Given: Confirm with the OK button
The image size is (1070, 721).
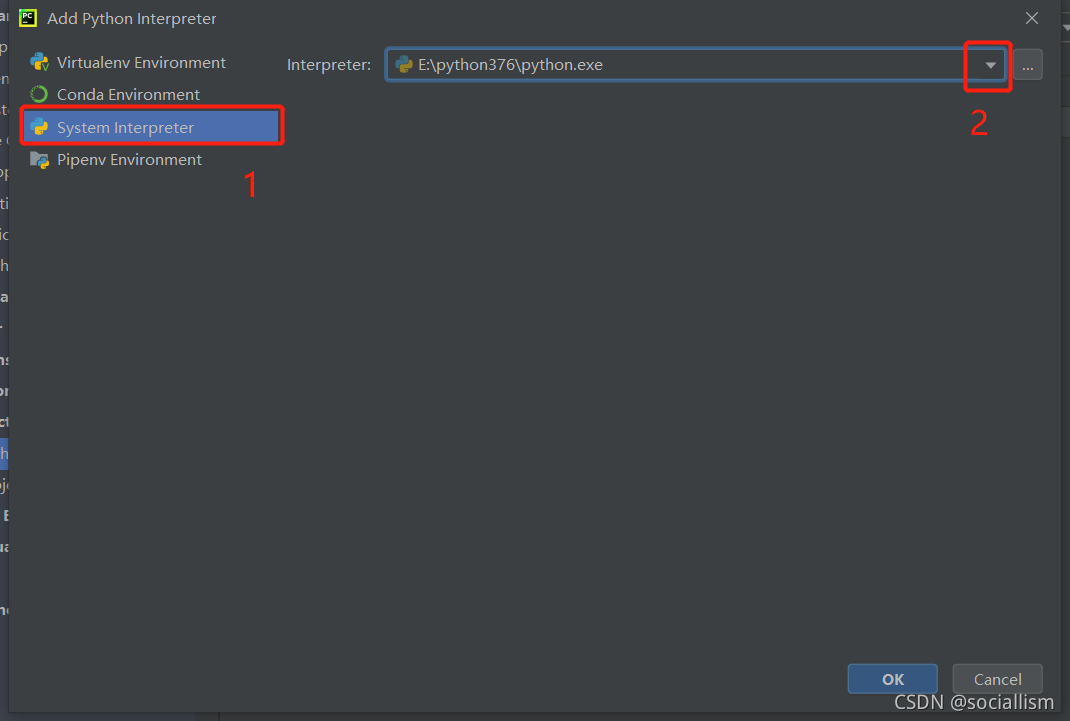Looking at the screenshot, I should click(x=893, y=679).
